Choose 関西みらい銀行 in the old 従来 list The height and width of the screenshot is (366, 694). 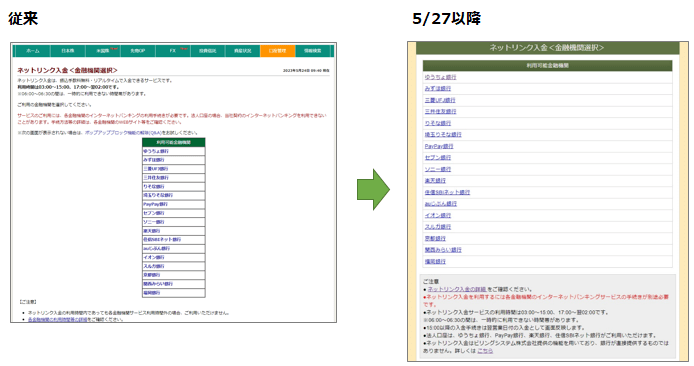tap(158, 284)
